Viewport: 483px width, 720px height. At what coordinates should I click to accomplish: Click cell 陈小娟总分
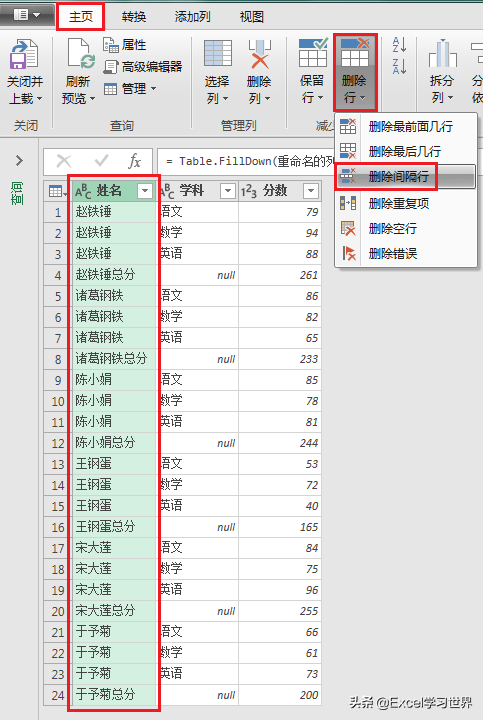[115, 443]
